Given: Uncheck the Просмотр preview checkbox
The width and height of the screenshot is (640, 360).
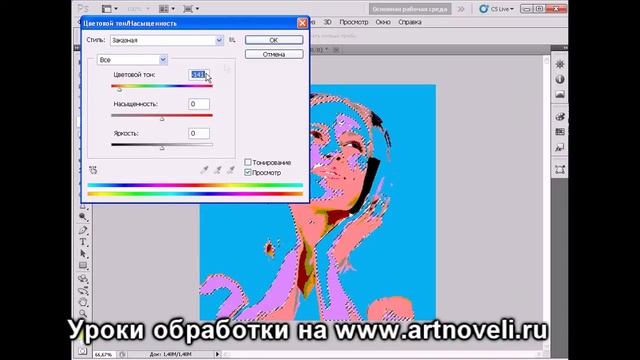Looking at the screenshot, I should [x=248, y=172].
